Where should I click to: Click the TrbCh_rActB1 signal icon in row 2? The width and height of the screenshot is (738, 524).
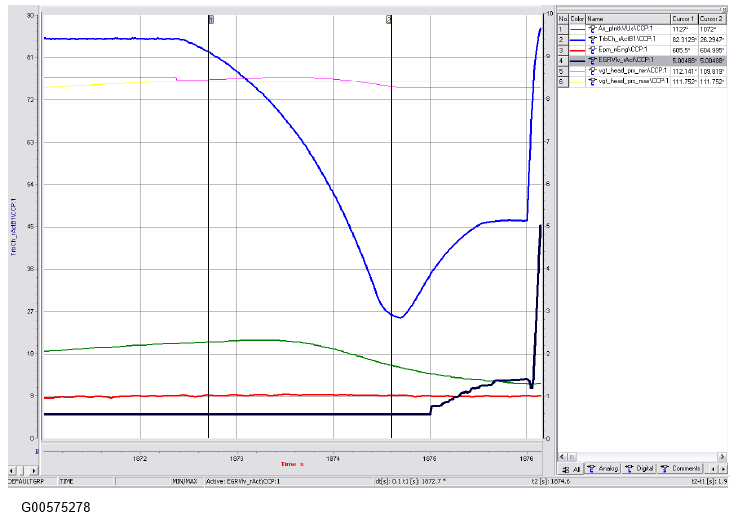592,38
